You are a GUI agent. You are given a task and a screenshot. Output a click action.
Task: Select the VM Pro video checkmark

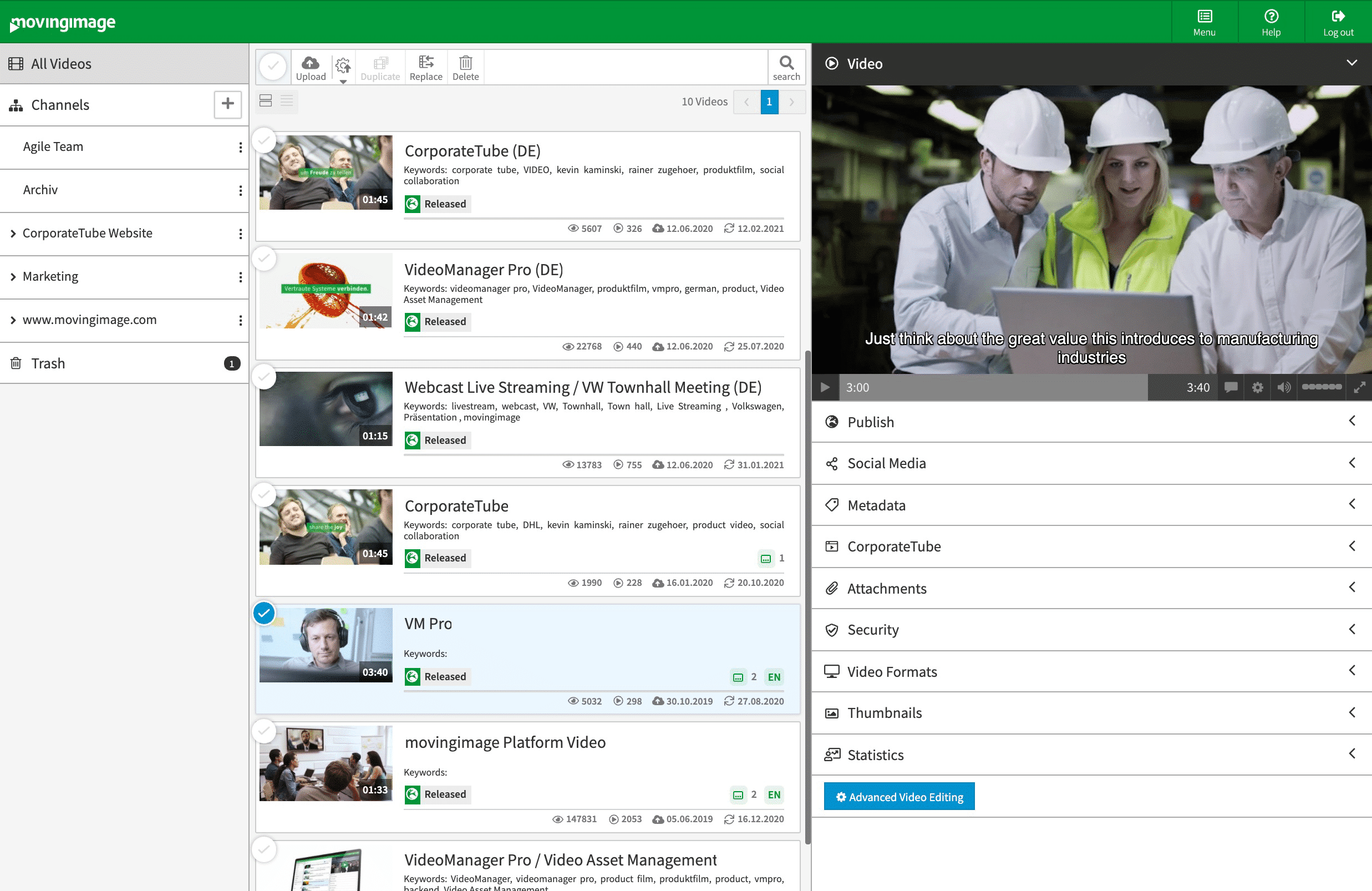click(x=264, y=613)
